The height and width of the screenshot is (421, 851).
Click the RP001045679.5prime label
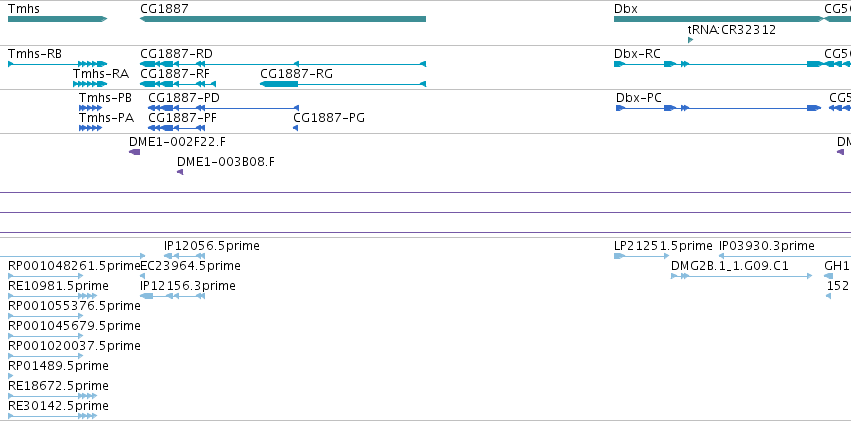coord(74,326)
